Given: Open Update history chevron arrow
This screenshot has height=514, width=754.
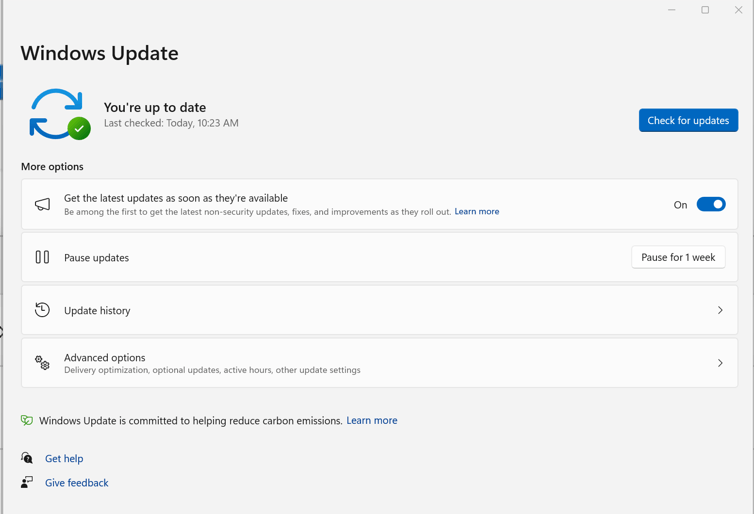Looking at the screenshot, I should (x=720, y=310).
